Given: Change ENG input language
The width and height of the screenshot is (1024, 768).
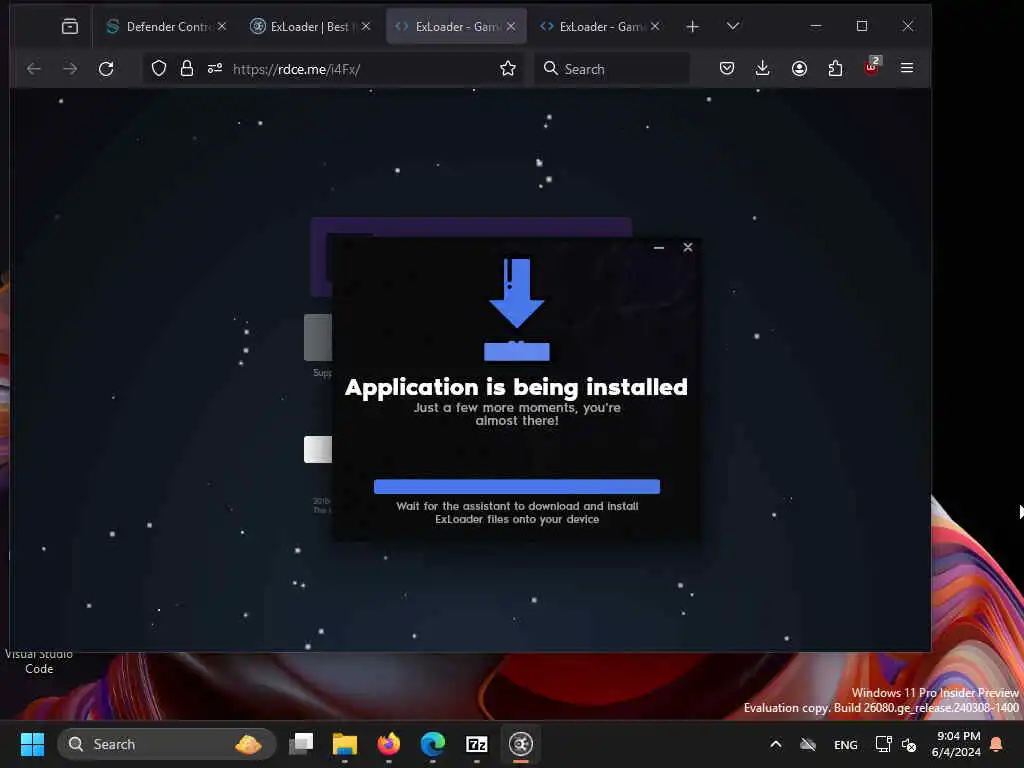Looking at the screenshot, I should (x=846, y=744).
